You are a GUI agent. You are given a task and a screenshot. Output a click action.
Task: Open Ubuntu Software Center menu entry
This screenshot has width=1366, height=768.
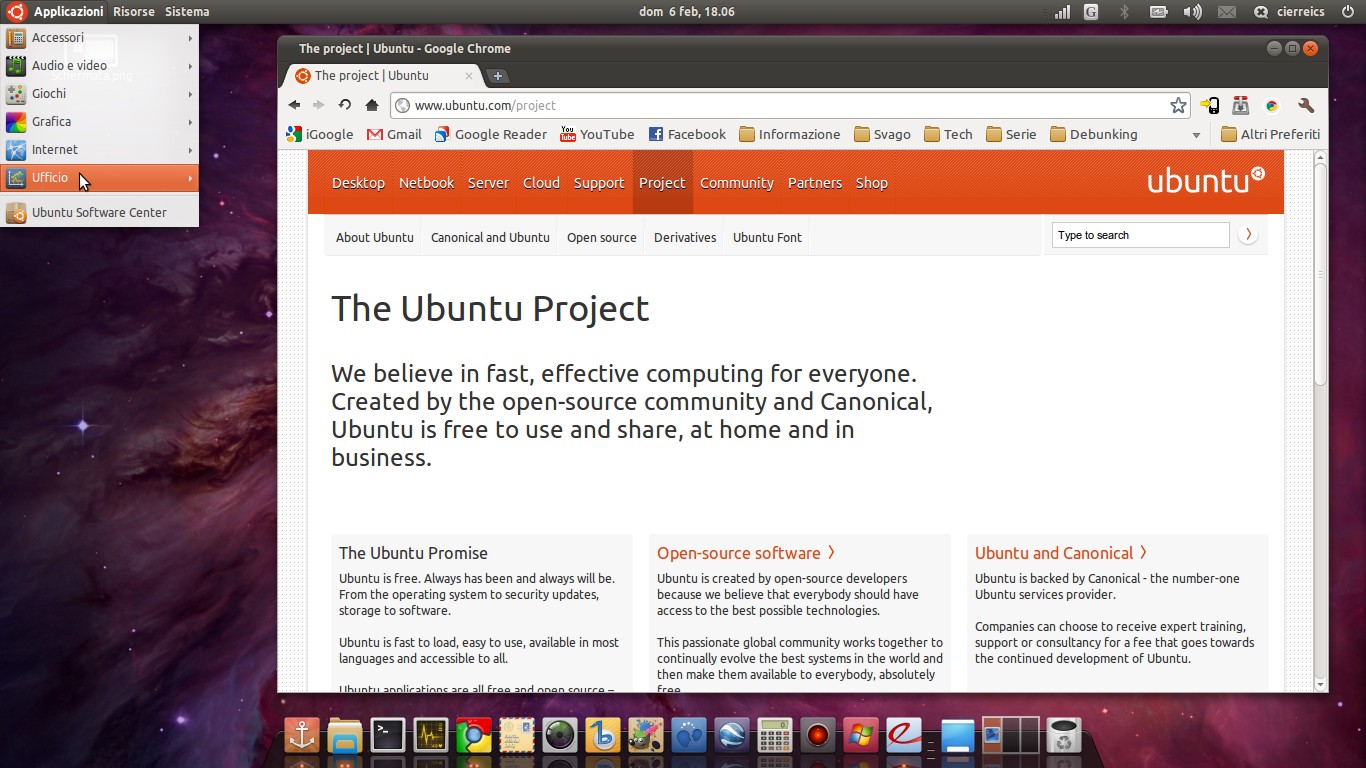pos(100,212)
